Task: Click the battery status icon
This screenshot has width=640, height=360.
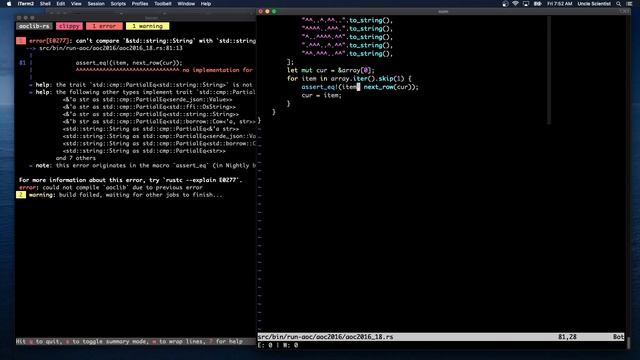Action: [538, 4]
